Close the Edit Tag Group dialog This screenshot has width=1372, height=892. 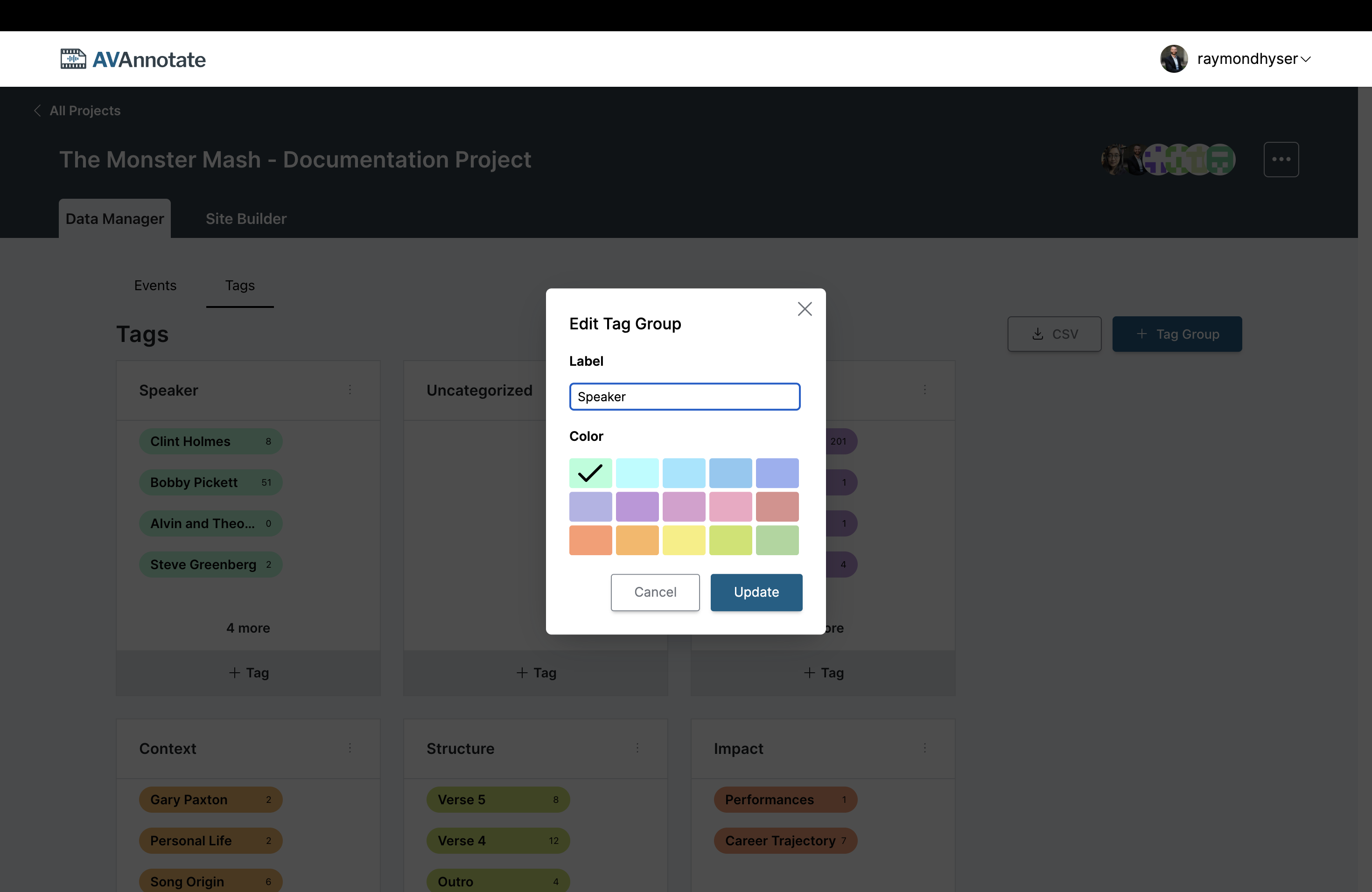804,309
